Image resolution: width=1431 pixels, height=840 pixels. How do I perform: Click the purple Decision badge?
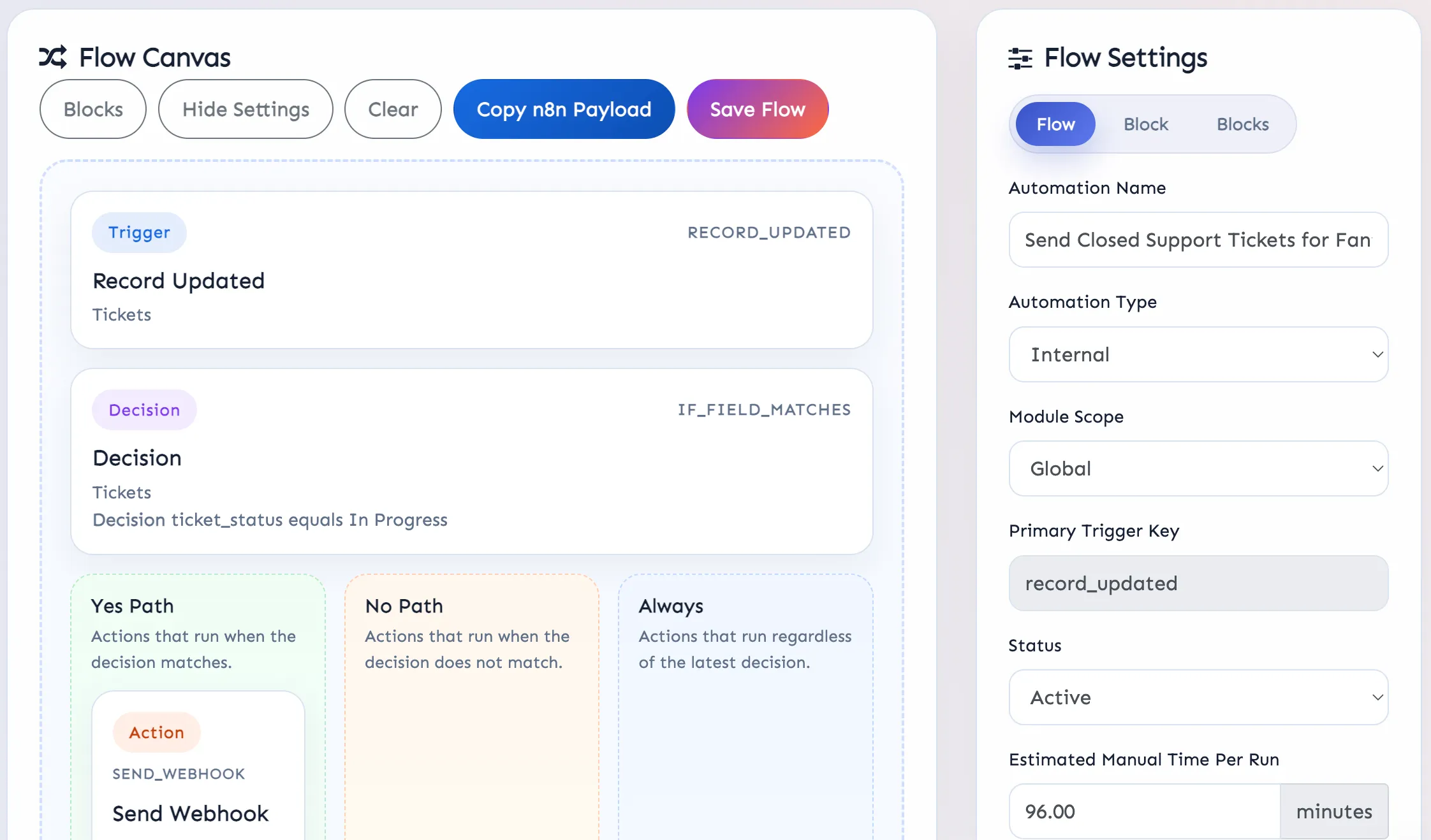[x=144, y=410]
